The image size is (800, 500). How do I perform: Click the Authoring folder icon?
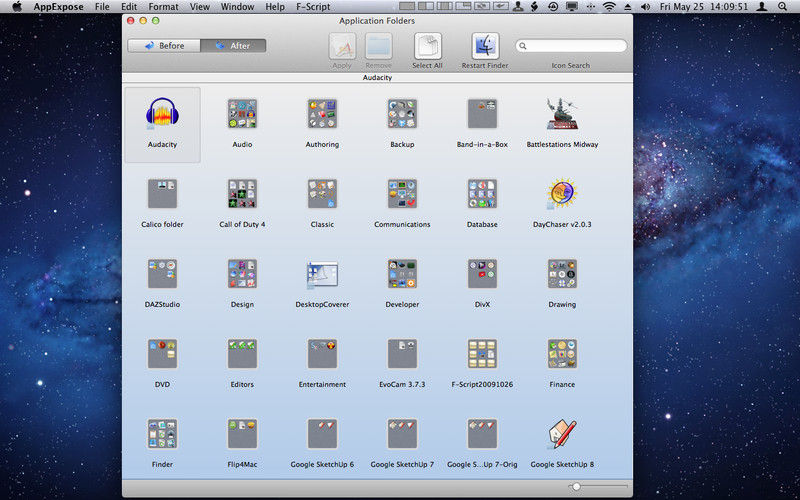322,113
